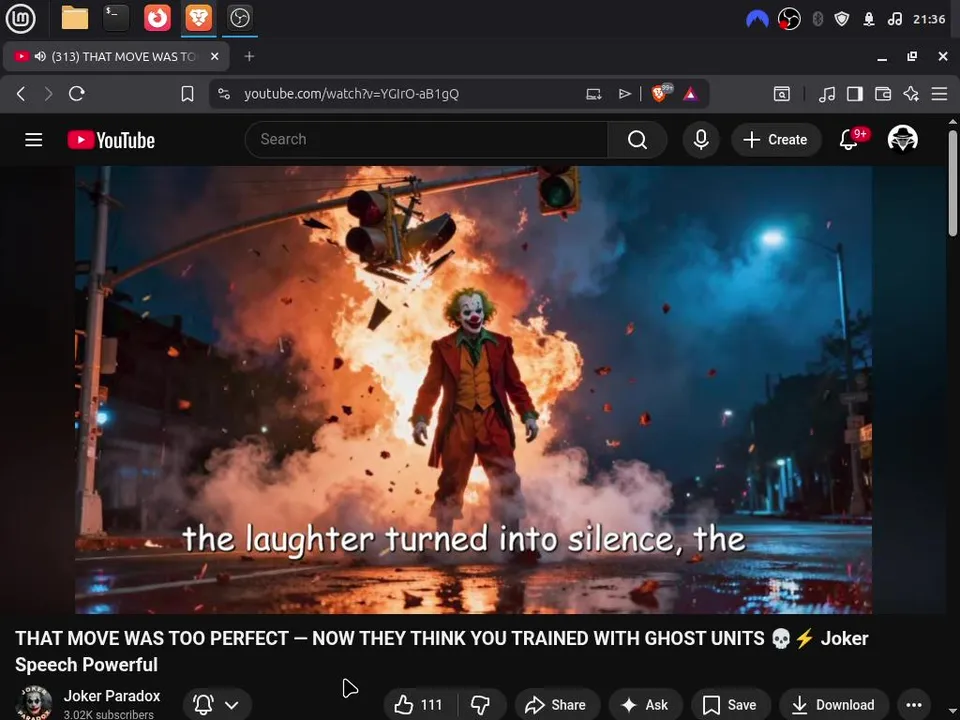Click the Ask button
The image size is (960, 720).
coord(644,705)
